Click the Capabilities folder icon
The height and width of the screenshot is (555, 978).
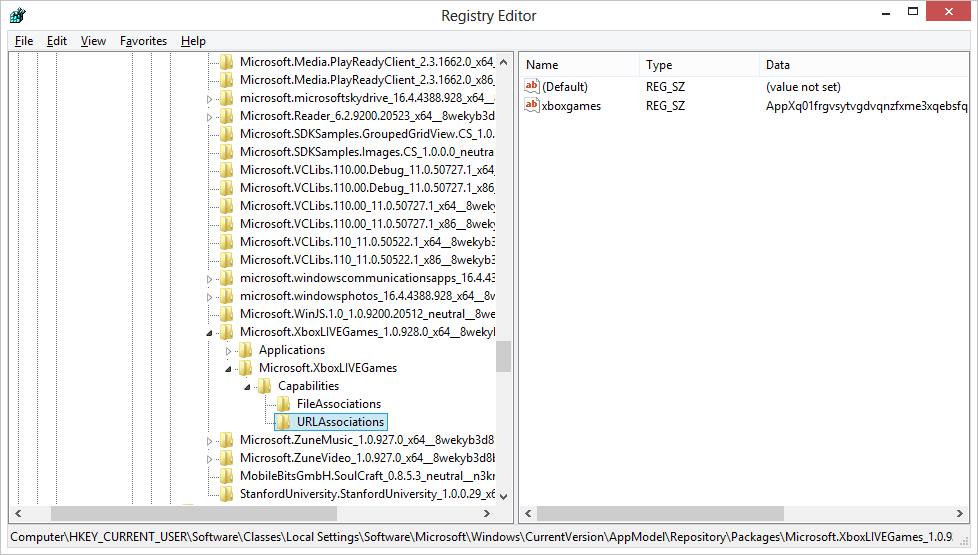coord(264,387)
